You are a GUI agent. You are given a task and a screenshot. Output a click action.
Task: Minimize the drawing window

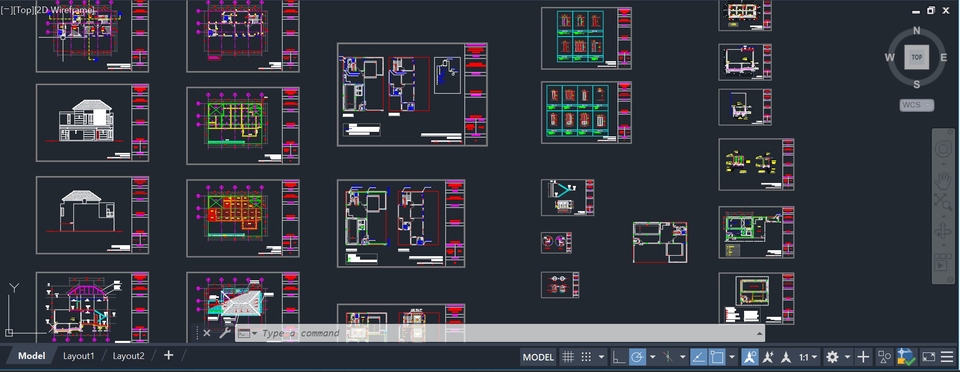(x=917, y=11)
